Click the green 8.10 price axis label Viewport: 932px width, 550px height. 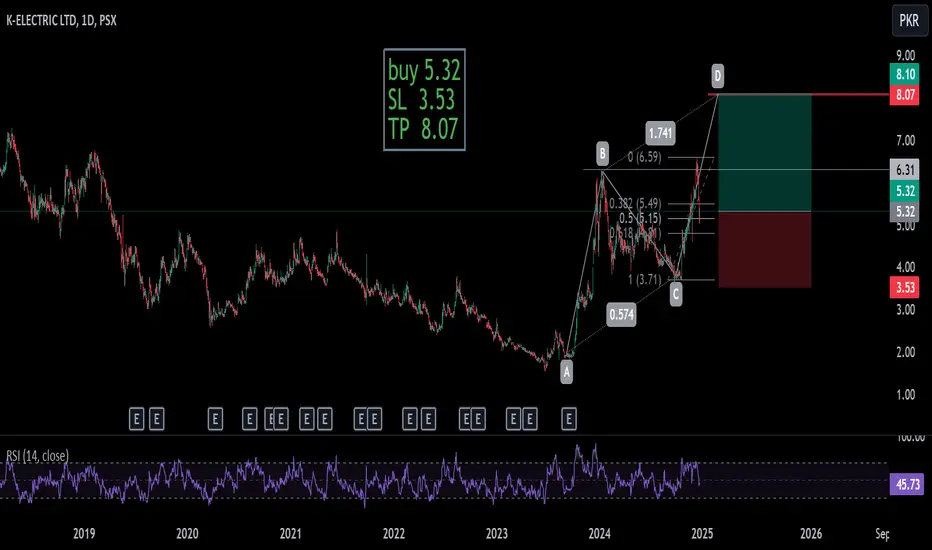click(x=905, y=74)
